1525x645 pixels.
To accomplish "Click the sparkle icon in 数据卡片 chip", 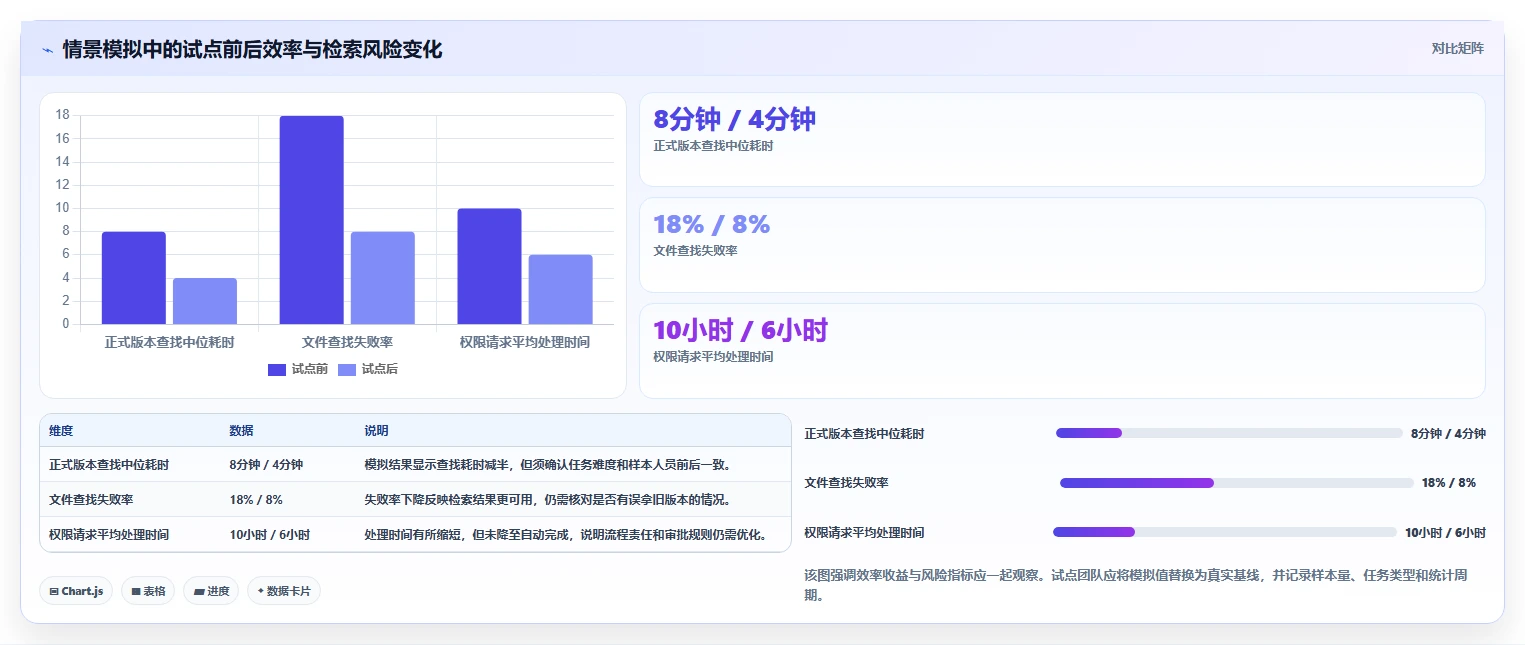I will coord(261,591).
